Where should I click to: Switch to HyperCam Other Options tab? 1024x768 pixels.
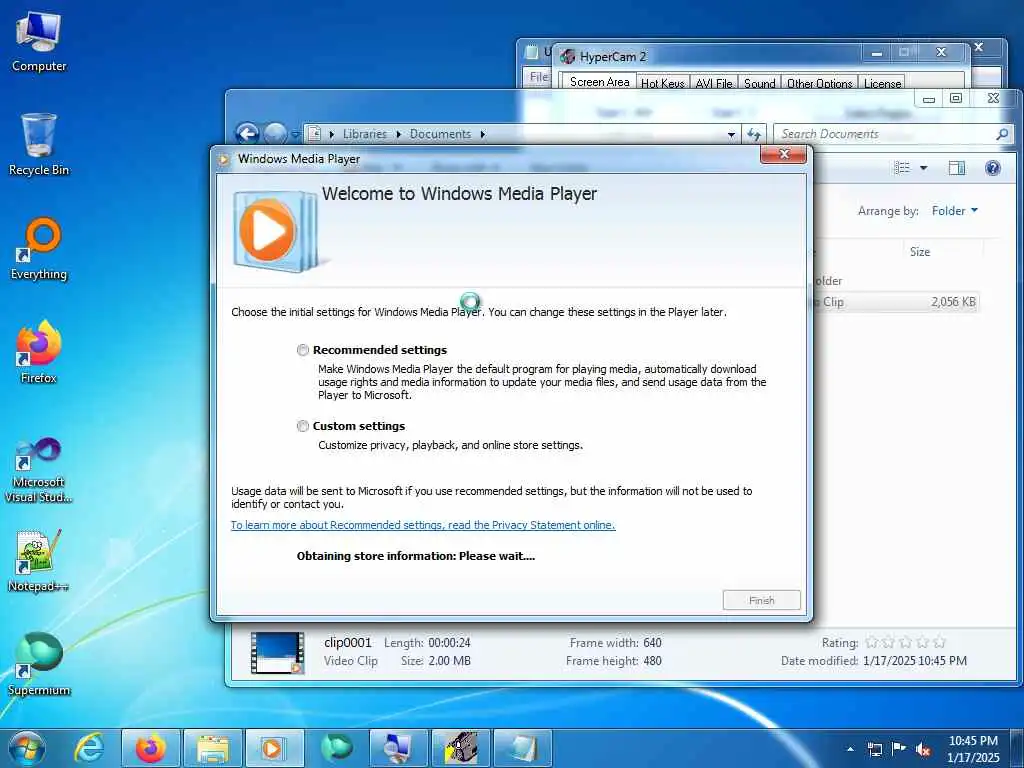[820, 83]
